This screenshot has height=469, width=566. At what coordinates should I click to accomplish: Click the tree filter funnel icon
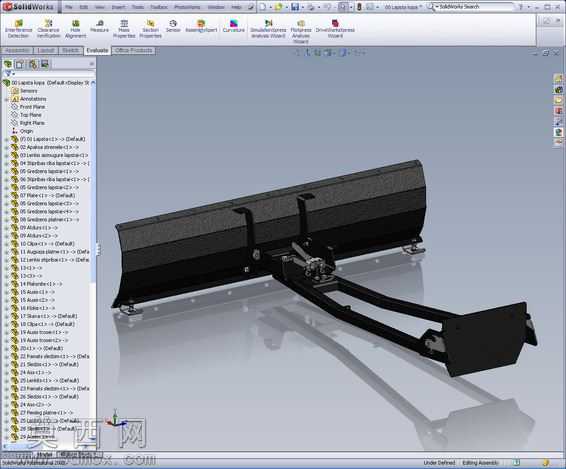click(x=8, y=74)
